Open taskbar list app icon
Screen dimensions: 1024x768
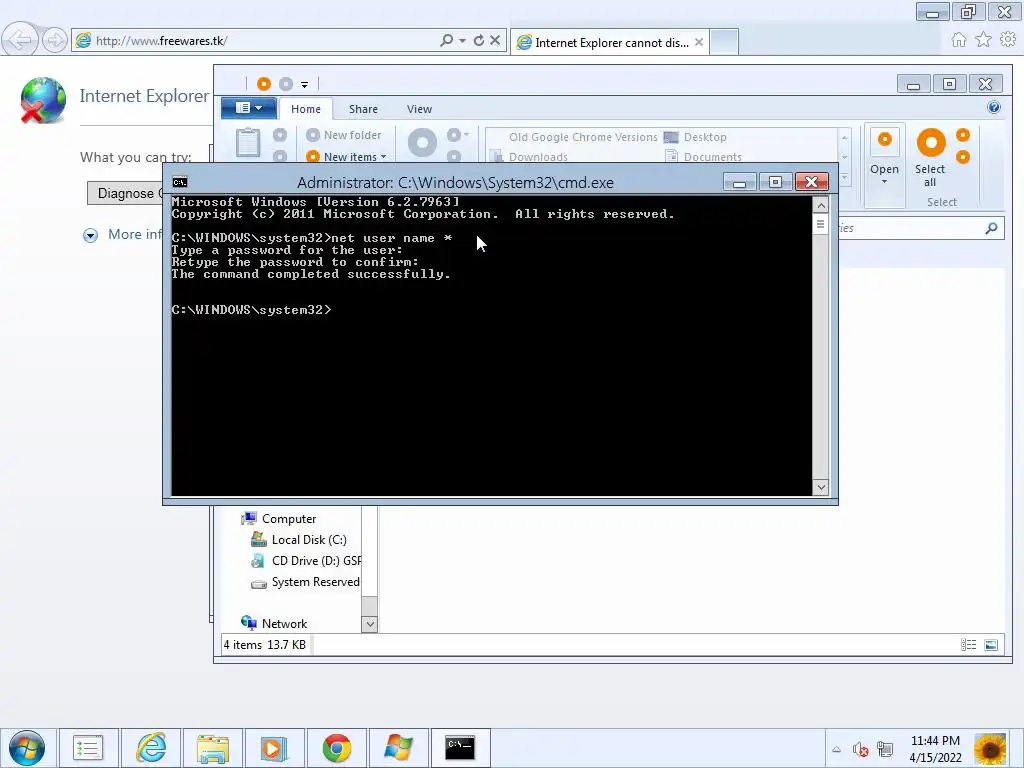point(88,748)
